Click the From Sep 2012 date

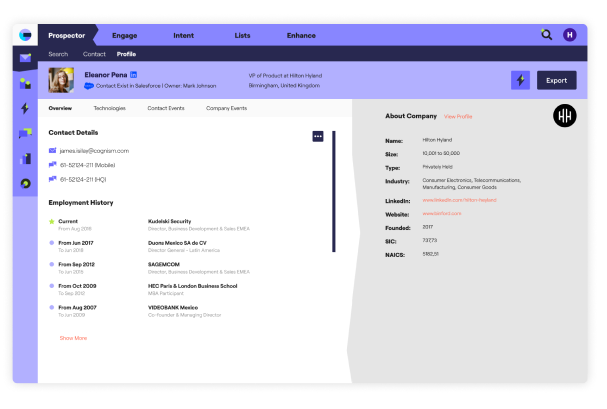(76, 265)
